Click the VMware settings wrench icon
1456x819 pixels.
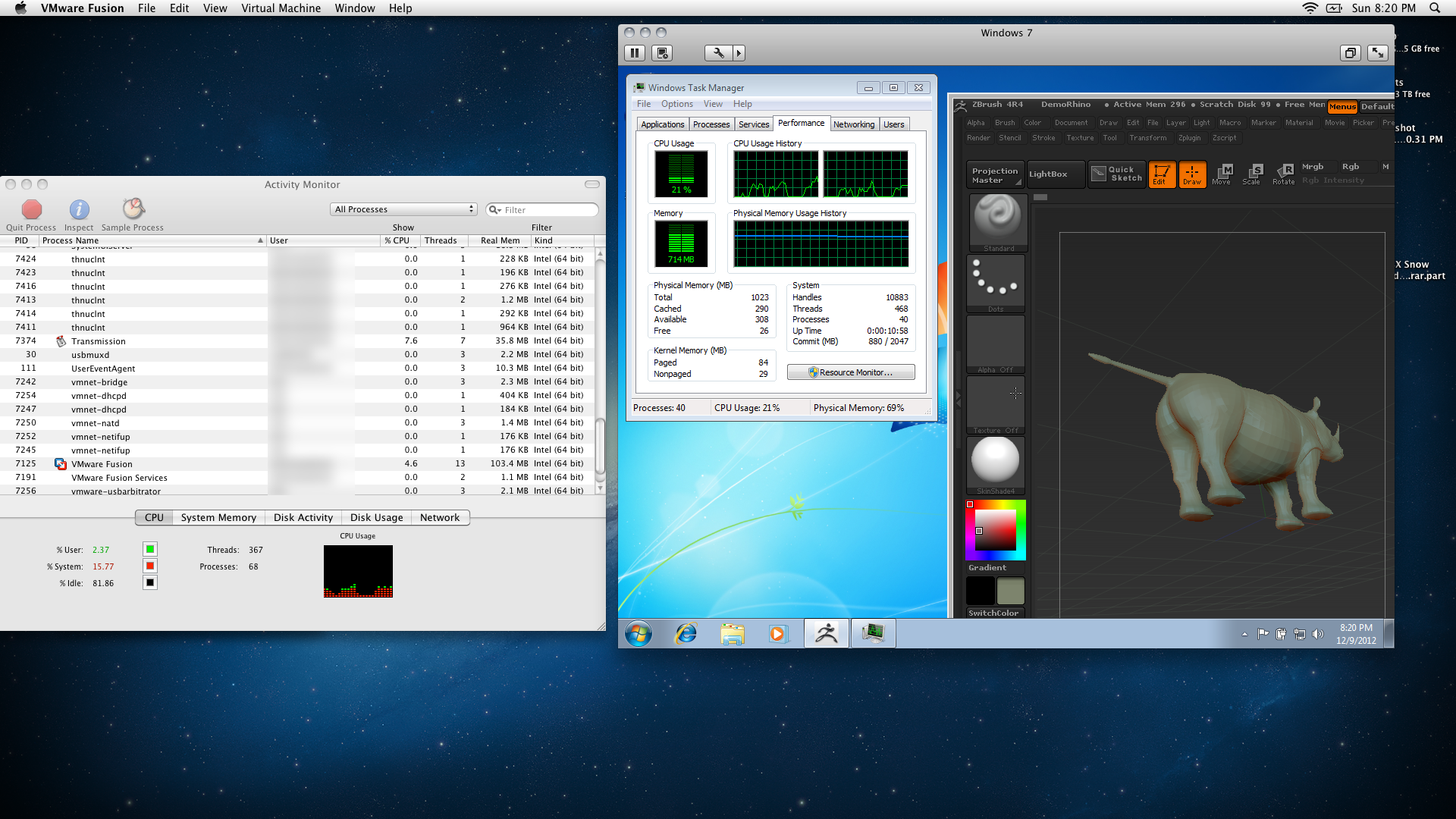(x=717, y=53)
